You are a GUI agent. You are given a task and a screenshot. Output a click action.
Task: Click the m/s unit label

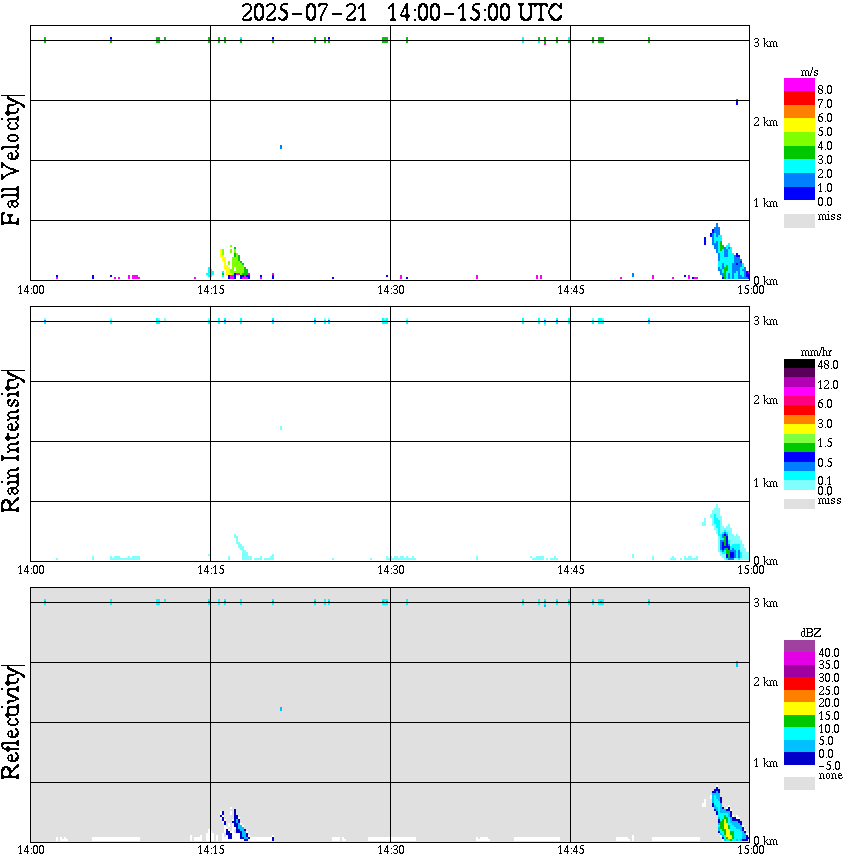tap(809, 72)
